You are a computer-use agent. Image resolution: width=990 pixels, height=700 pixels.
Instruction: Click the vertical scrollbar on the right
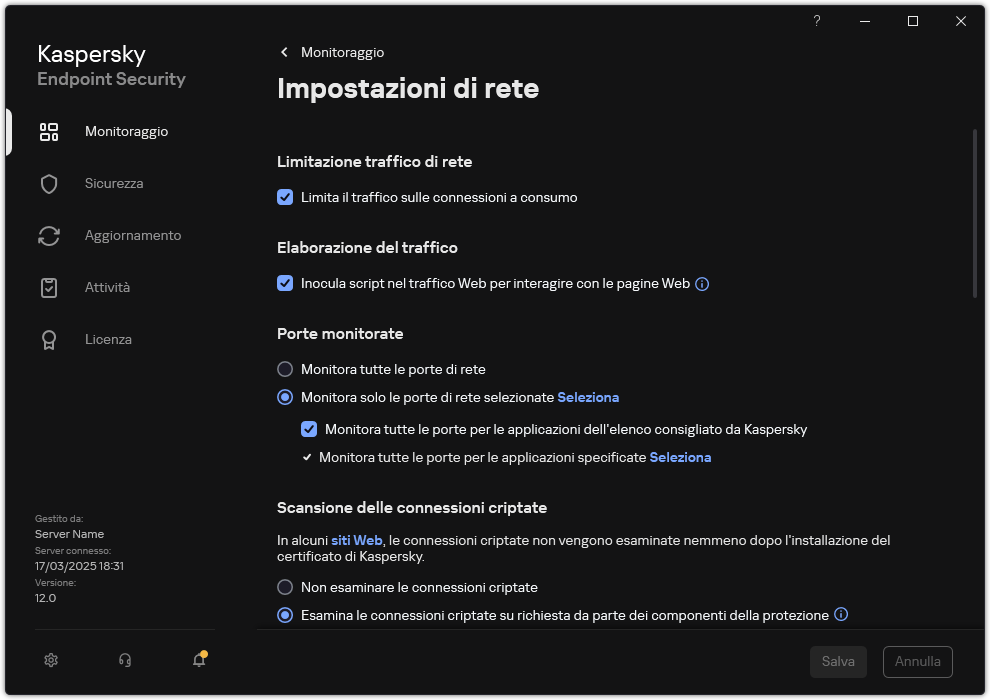[x=975, y=210]
